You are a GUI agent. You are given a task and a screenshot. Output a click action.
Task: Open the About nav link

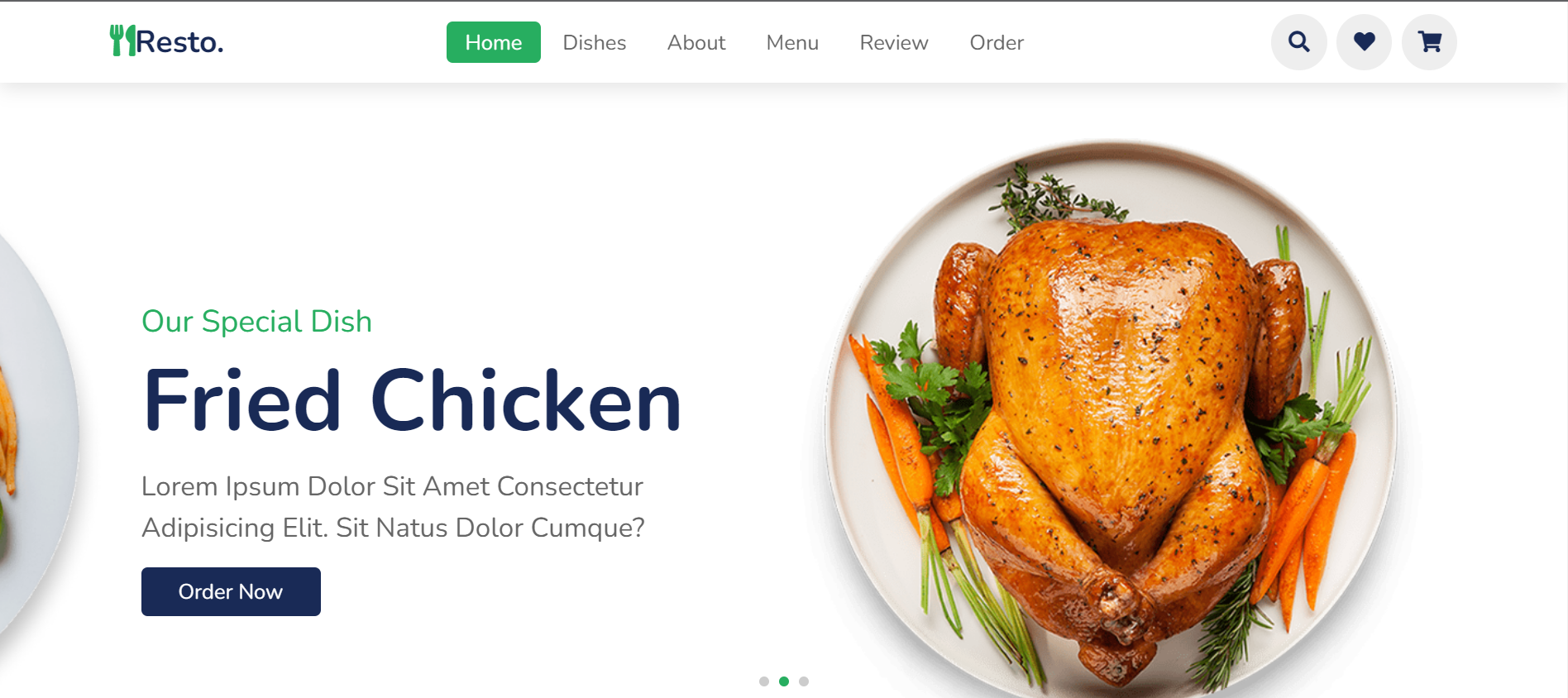click(x=696, y=42)
